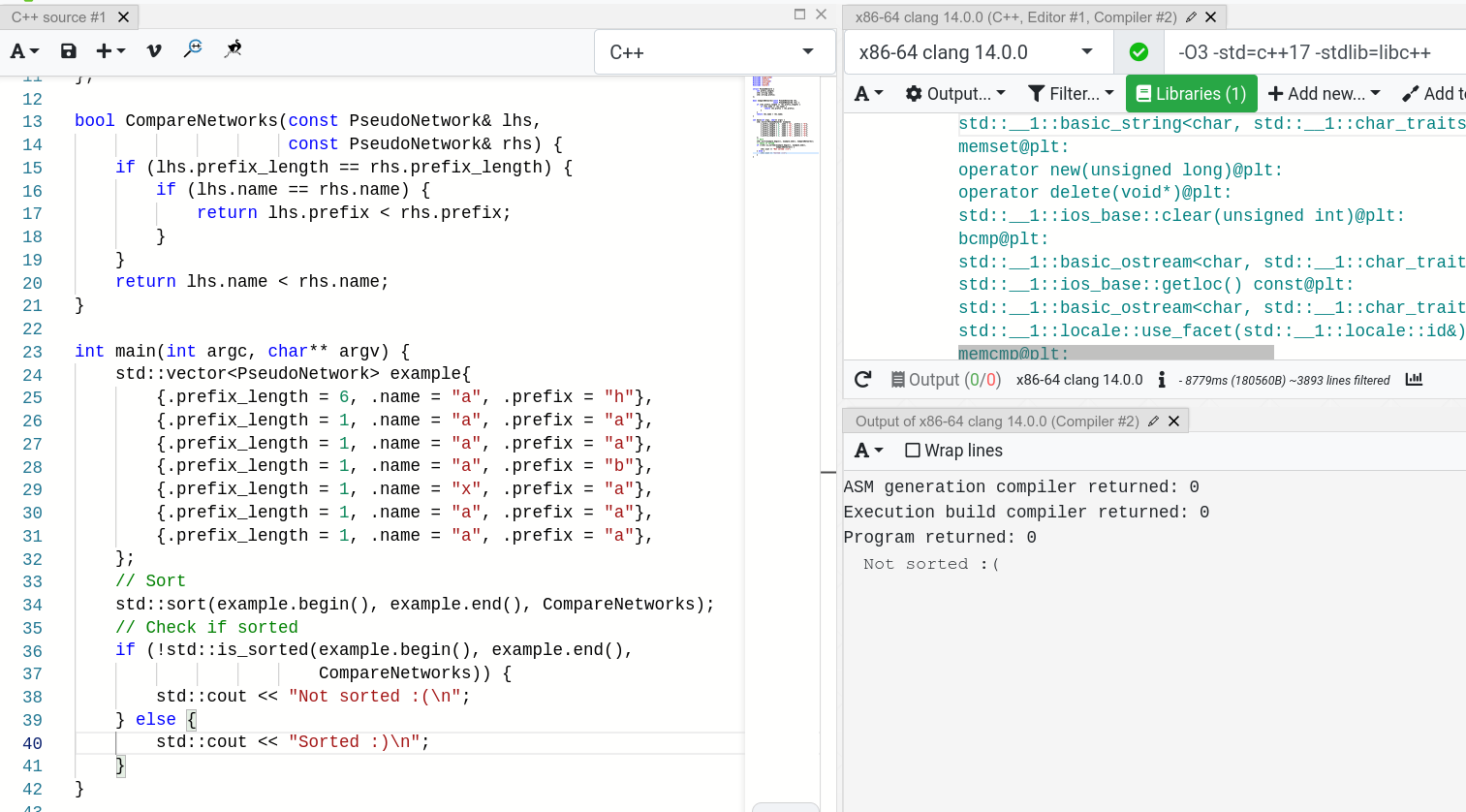The width and height of the screenshot is (1466, 812).
Task: Click the save file icon in editor toolbar
Action: [x=68, y=50]
